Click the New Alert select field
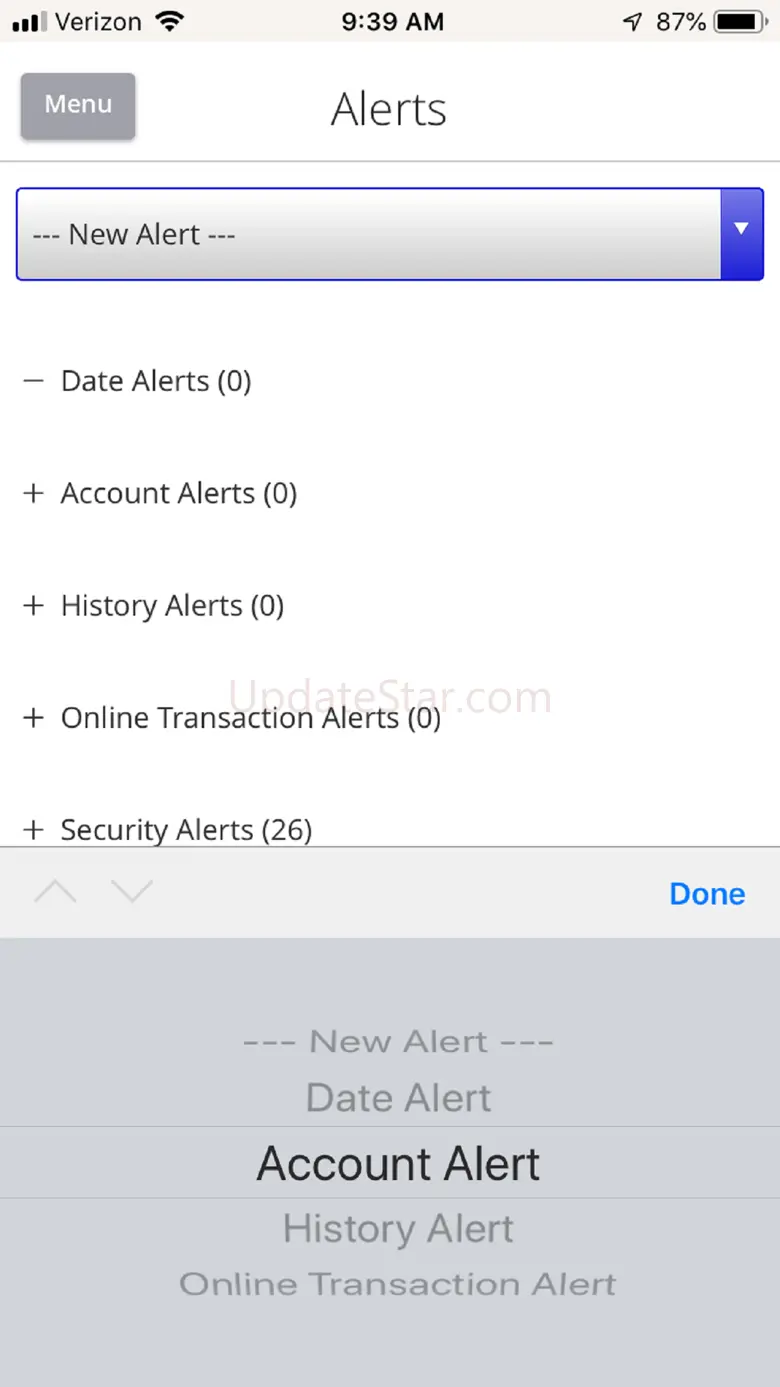 [x=368, y=234]
